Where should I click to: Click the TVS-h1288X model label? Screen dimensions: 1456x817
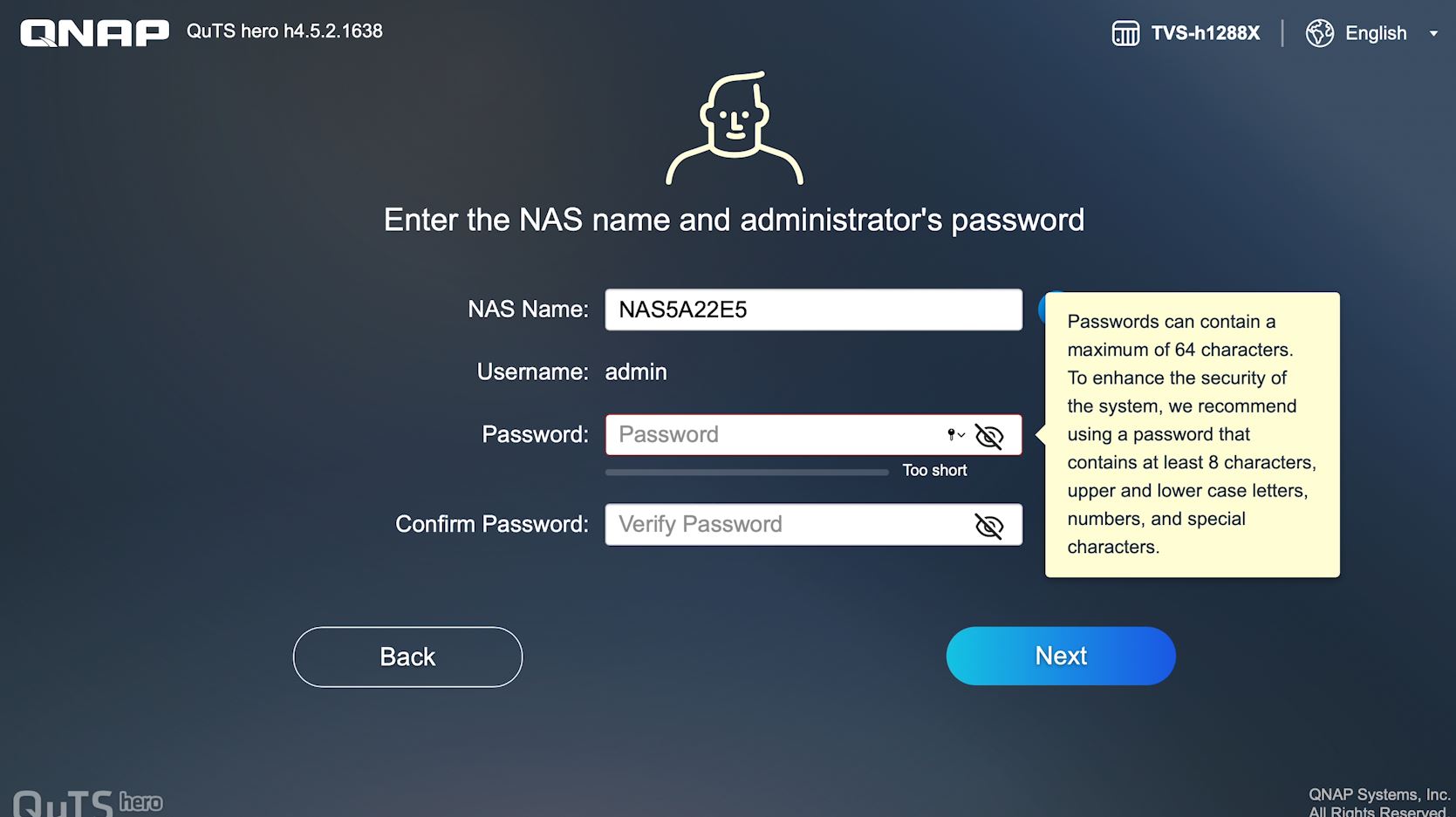click(x=1206, y=33)
